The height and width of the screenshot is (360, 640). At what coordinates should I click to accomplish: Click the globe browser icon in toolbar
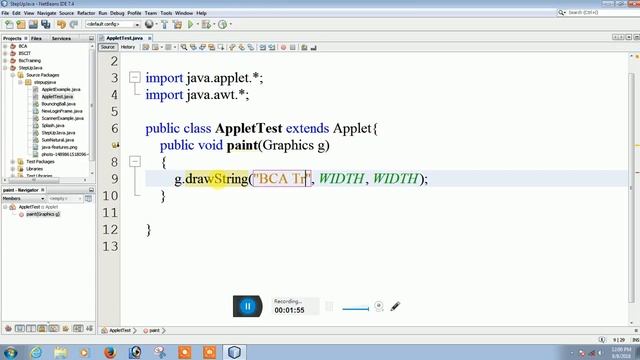click(149, 24)
